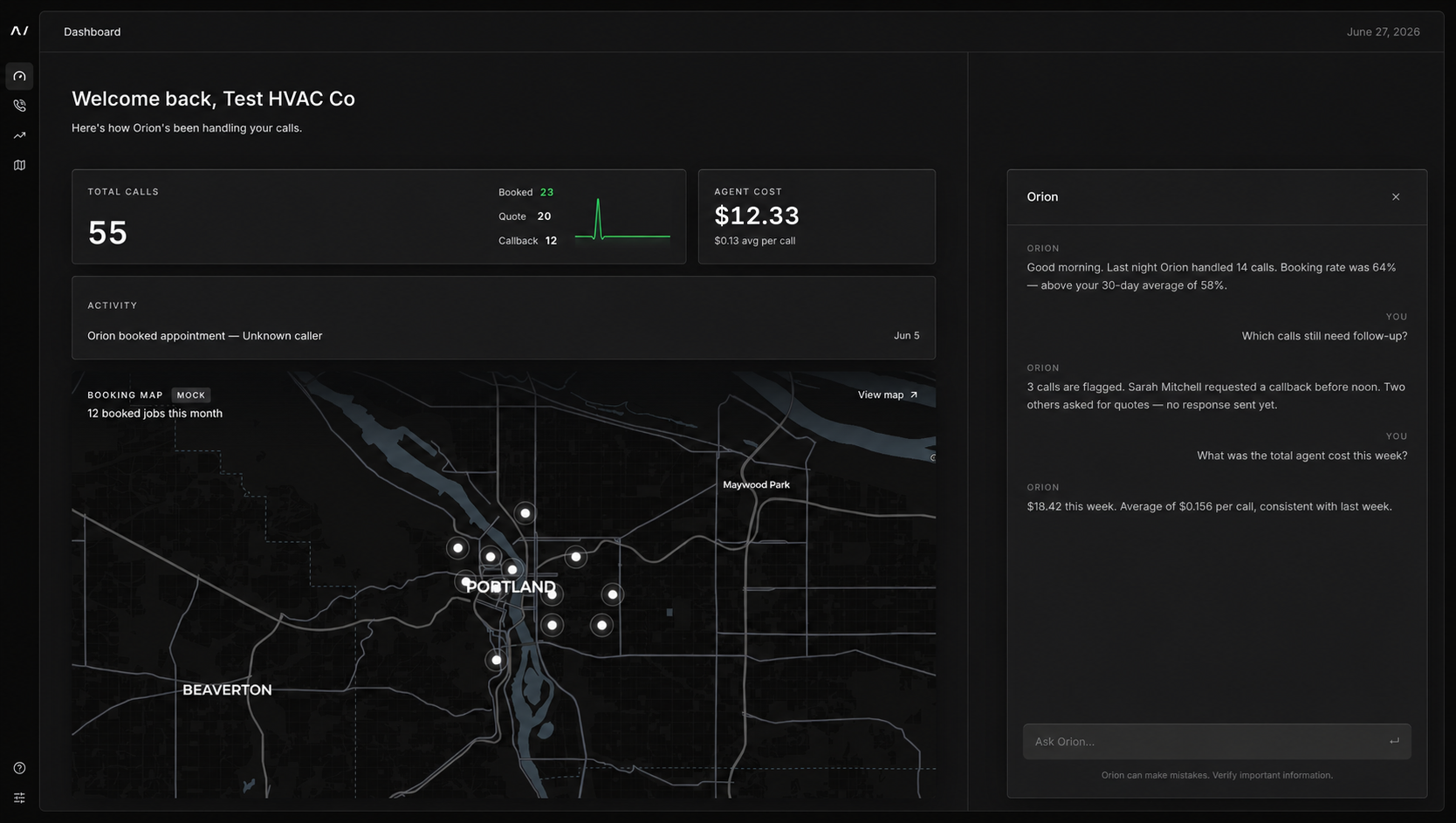The width and height of the screenshot is (1456, 823).
Task: Open the Calls phone icon in sidebar
Action: [x=19, y=106]
